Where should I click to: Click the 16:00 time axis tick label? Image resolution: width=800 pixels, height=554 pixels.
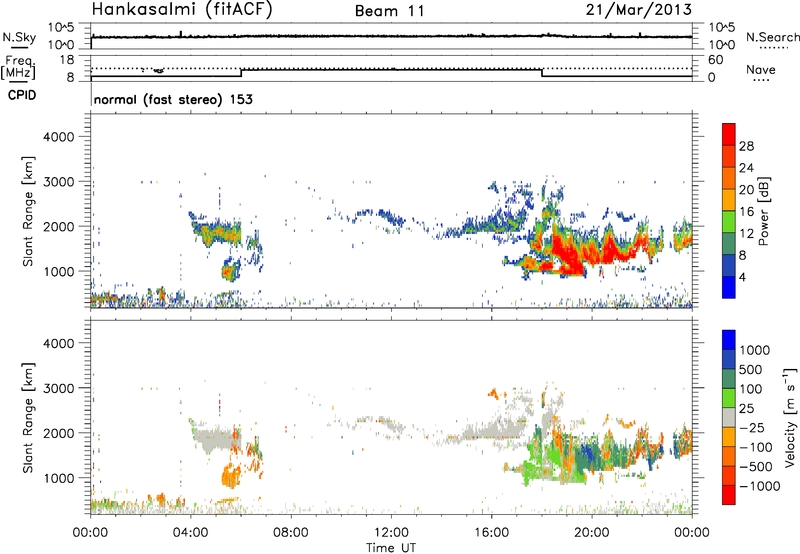[x=491, y=533]
